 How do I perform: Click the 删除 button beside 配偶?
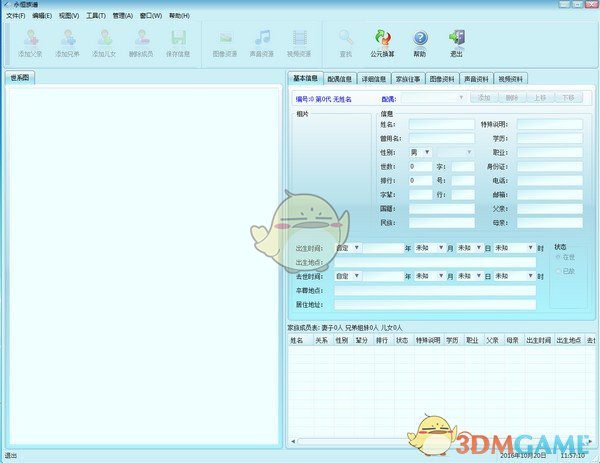pyautogui.click(x=512, y=98)
